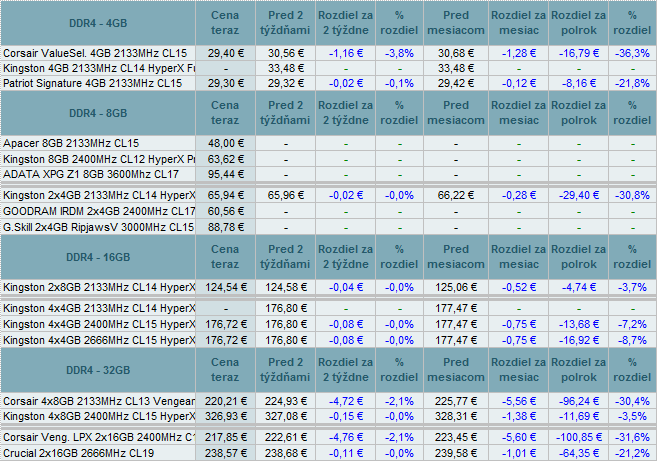Select the -96,24 € half-year difference
This screenshot has width=657, height=461.
coord(579,401)
